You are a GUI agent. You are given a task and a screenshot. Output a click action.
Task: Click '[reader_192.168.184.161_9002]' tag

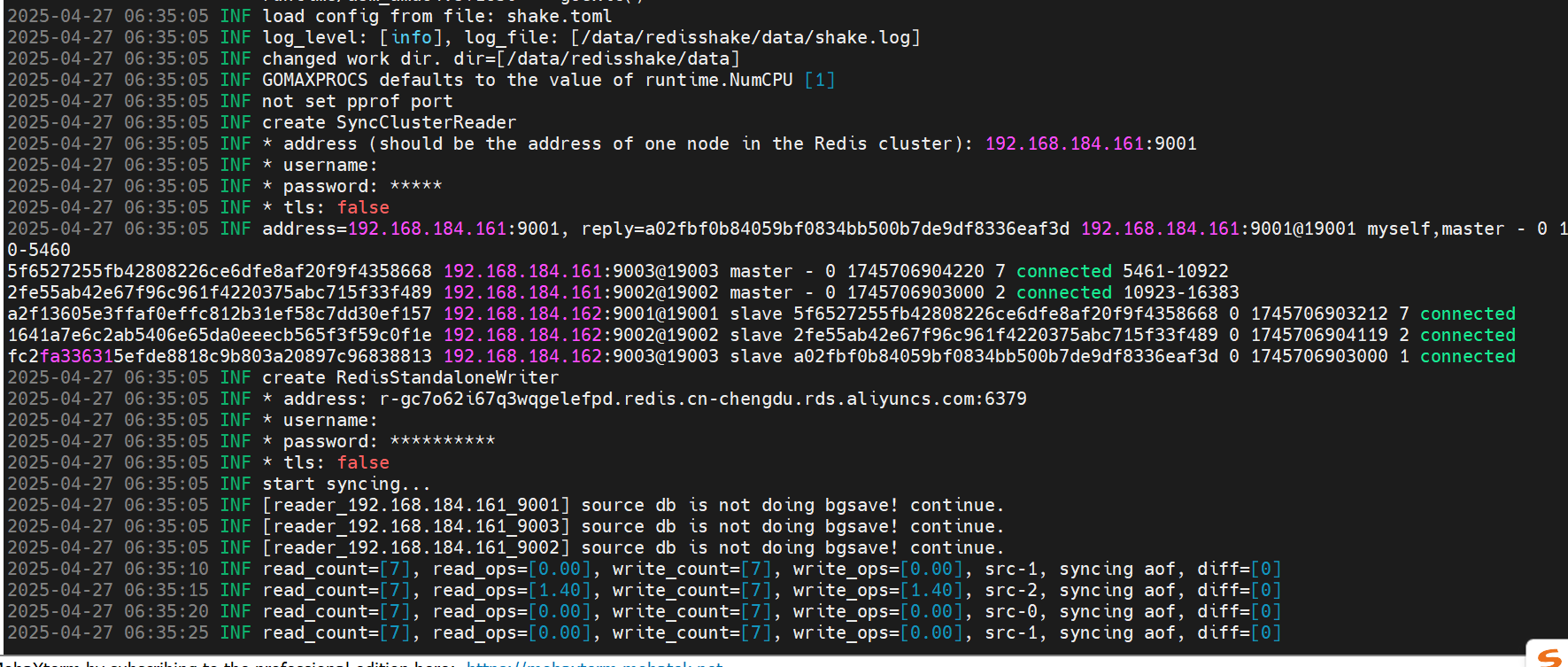click(x=416, y=547)
